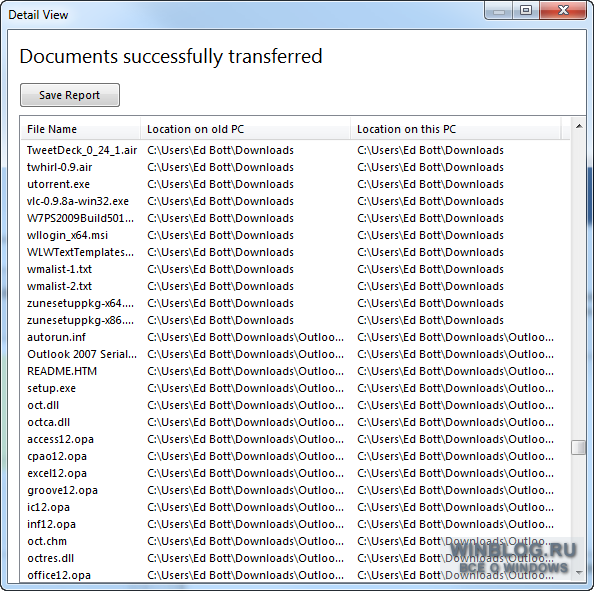Sort by Location on old PC header
The height and width of the screenshot is (591, 594).
tap(245, 129)
